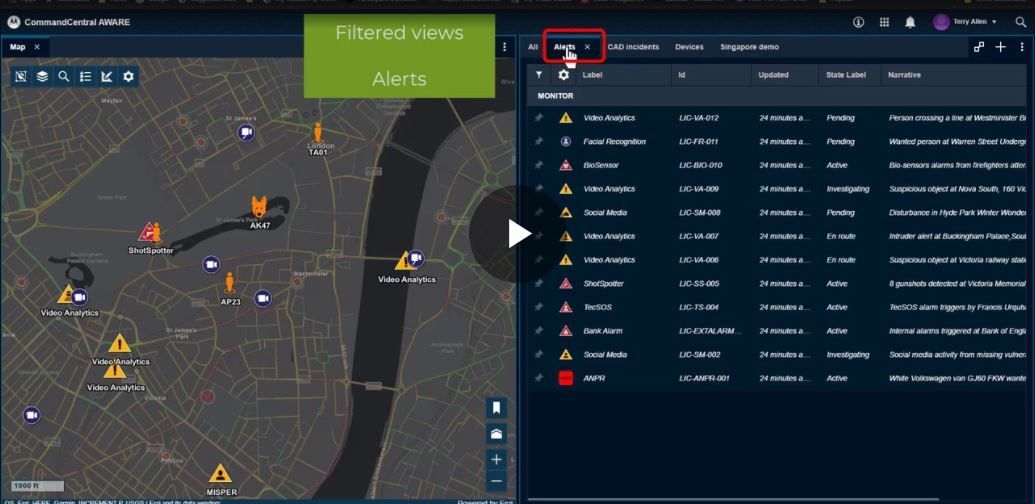Viewport: 1035px width, 504px height.
Task: Toggle the pin on the ANPR alert
Action: pyautogui.click(x=538, y=378)
